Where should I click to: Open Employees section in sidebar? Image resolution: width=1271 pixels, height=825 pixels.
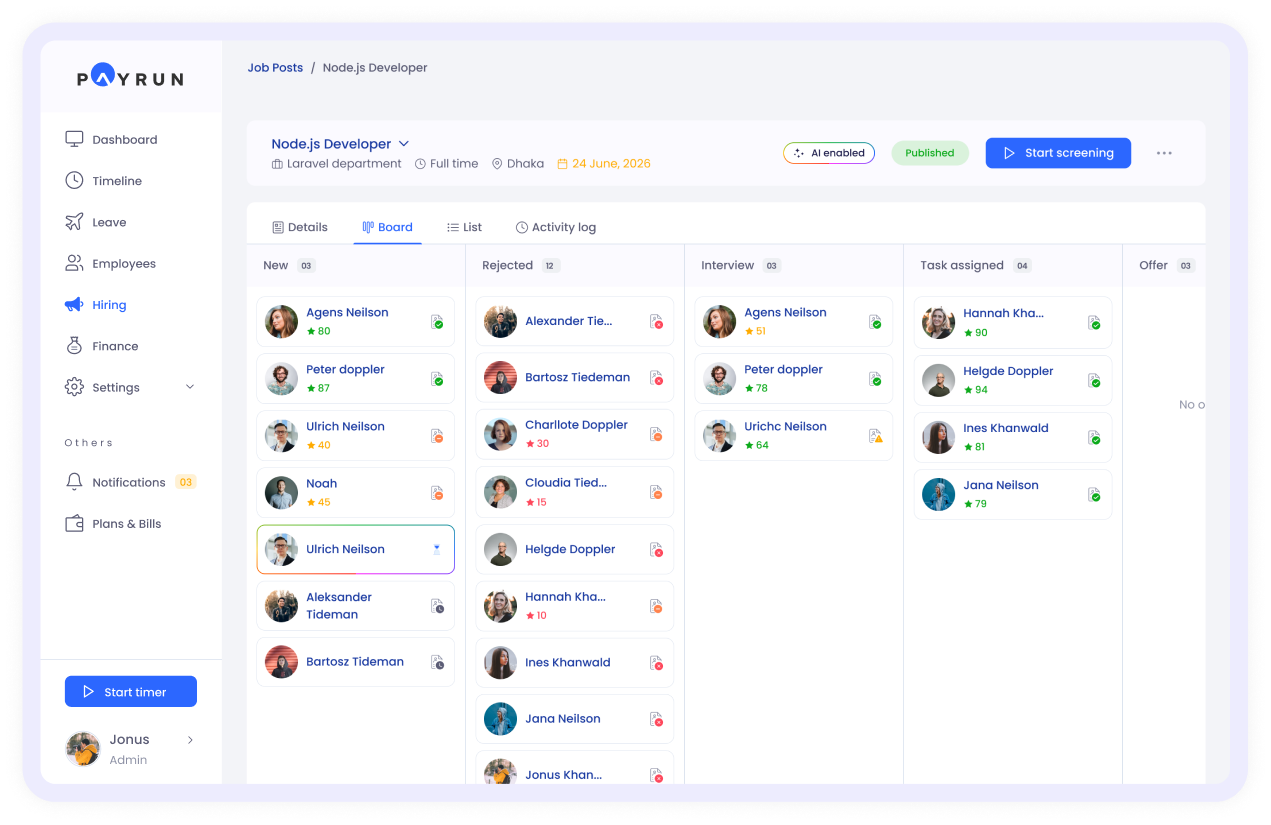(123, 264)
